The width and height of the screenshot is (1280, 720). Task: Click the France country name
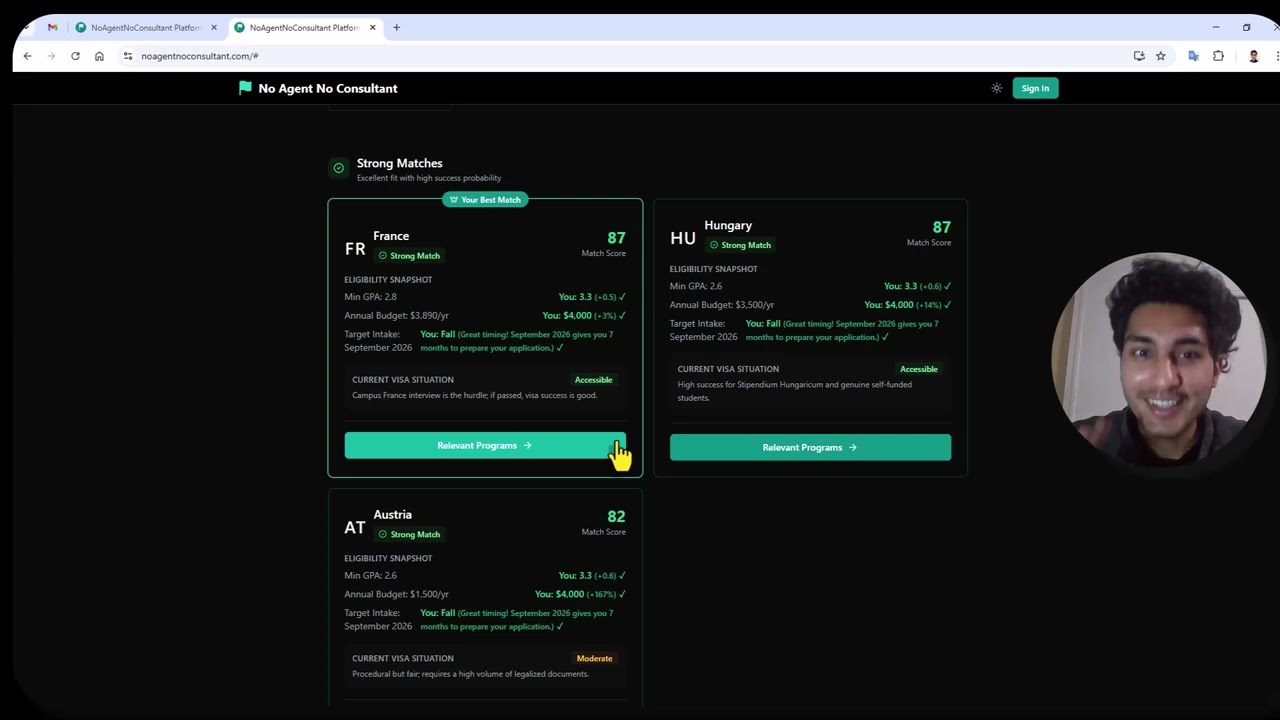(391, 236)
